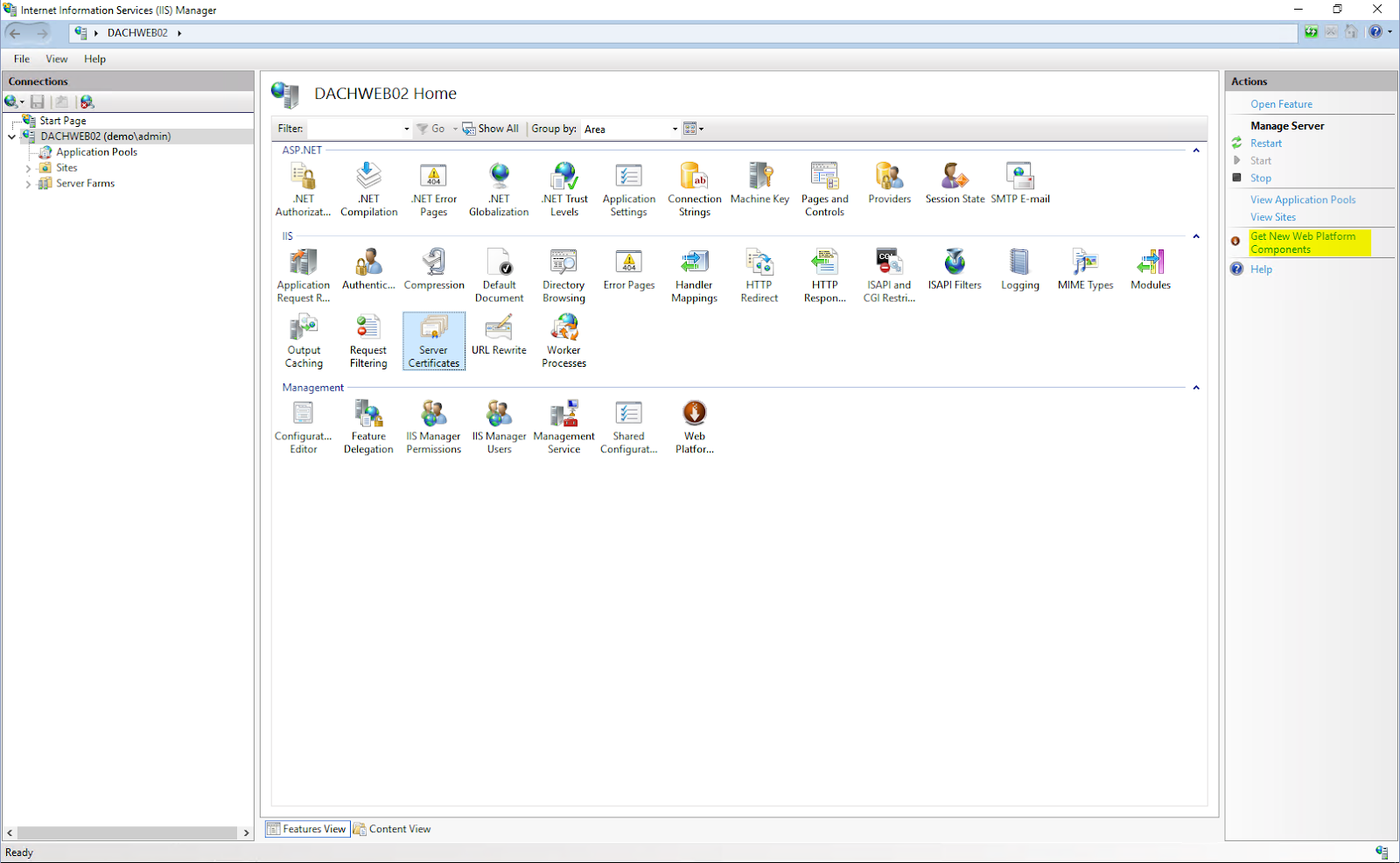Open Request Filtering feature
The width and height of the screenshot is (1400, 863).
click(368, 340)
